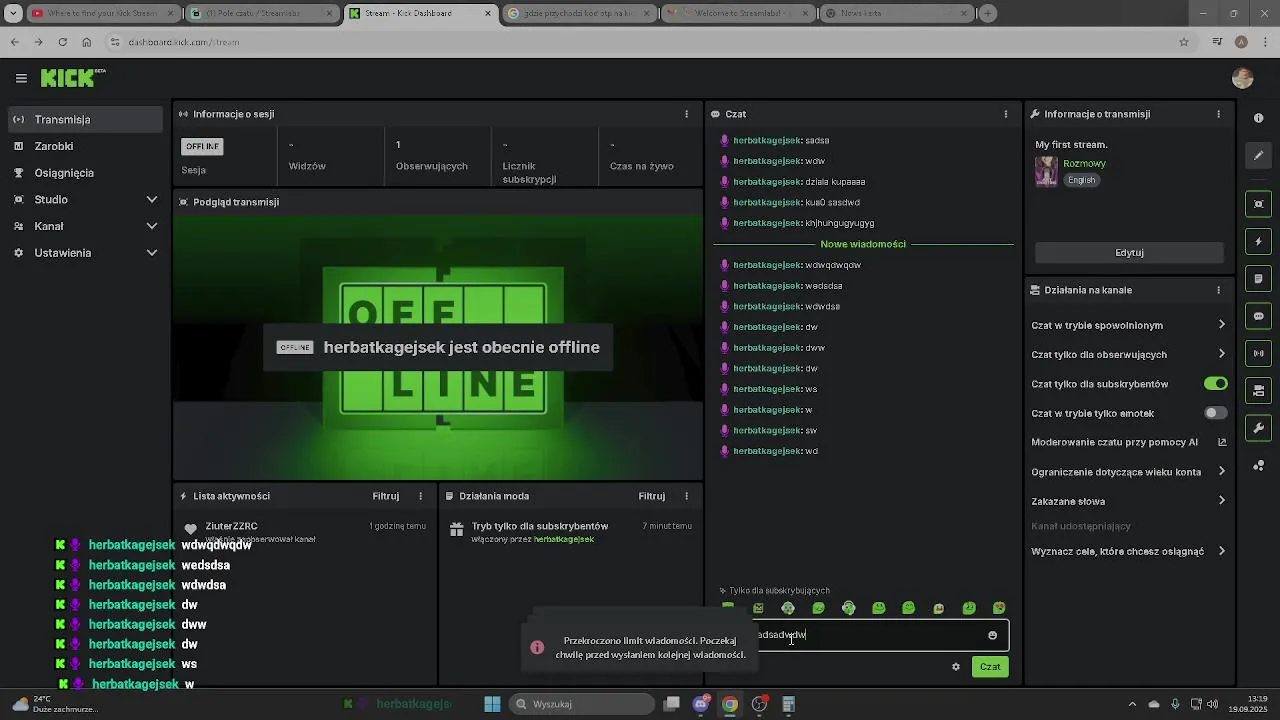Viewport: 1280px width, 720px height.
Task: Open three-dot menu of Działania moda panel
Action: coord(686,496)
